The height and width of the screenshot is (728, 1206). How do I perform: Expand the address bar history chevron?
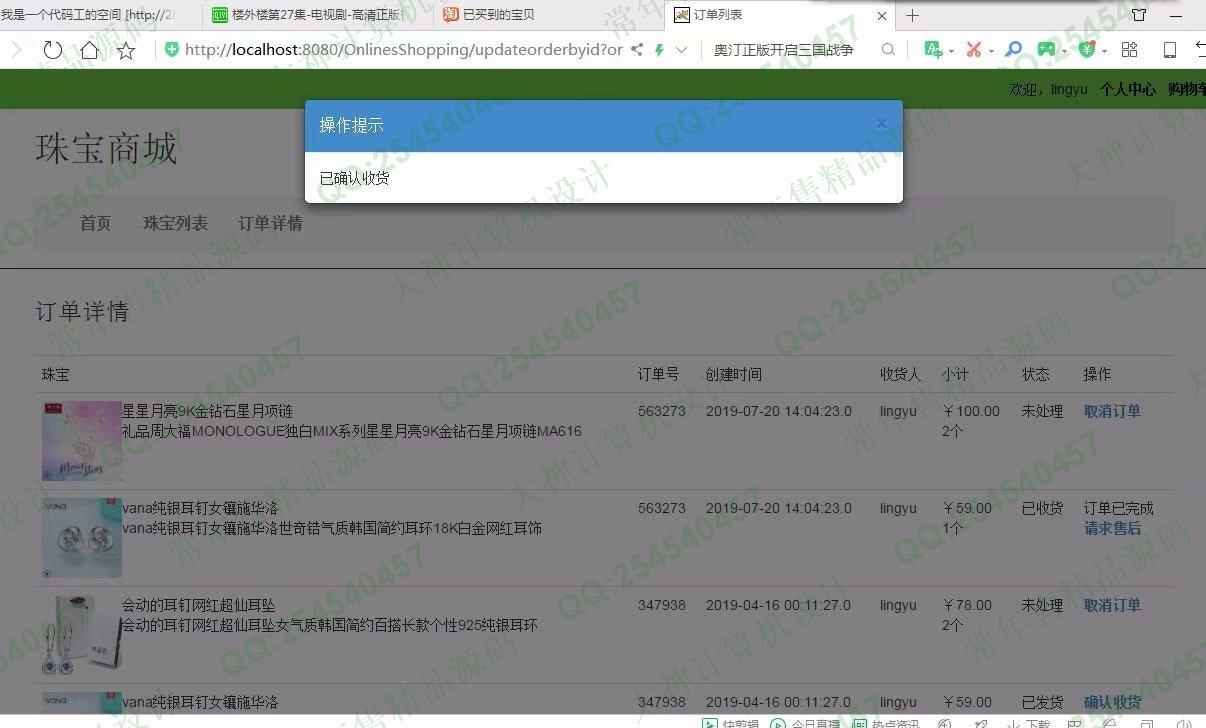point(682,50)
